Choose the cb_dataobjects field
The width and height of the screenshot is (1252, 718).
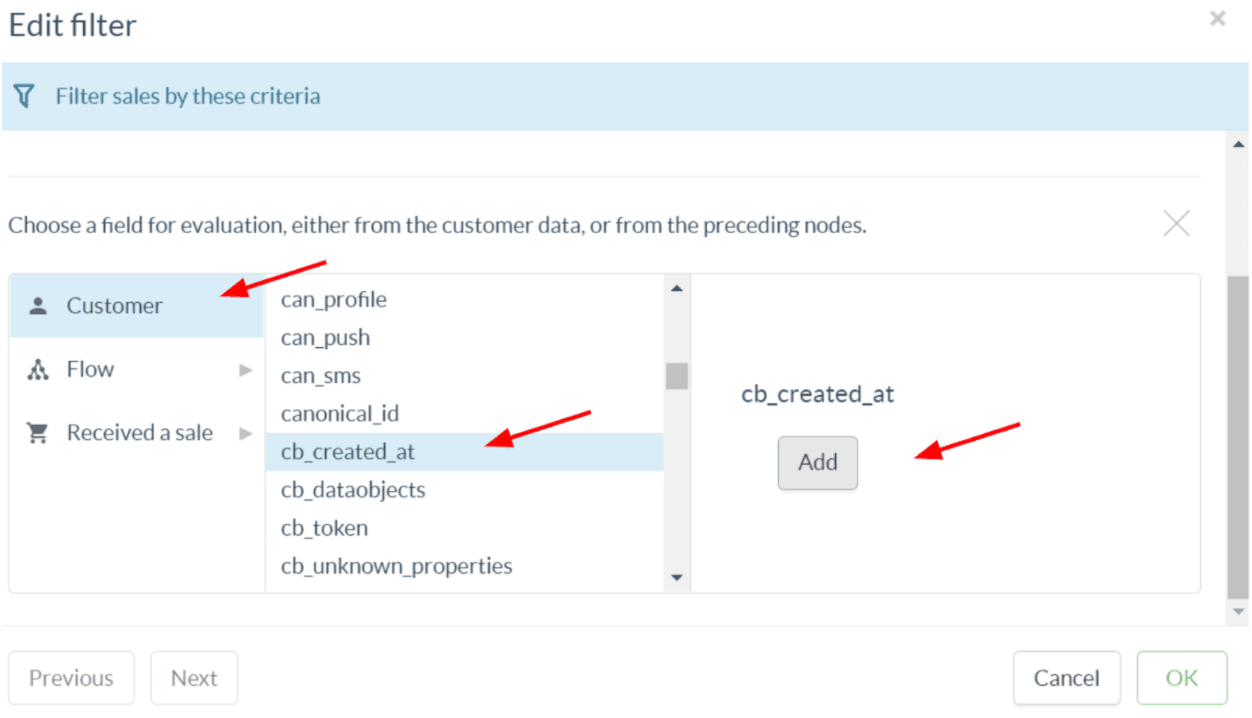[x=353, y=490]
